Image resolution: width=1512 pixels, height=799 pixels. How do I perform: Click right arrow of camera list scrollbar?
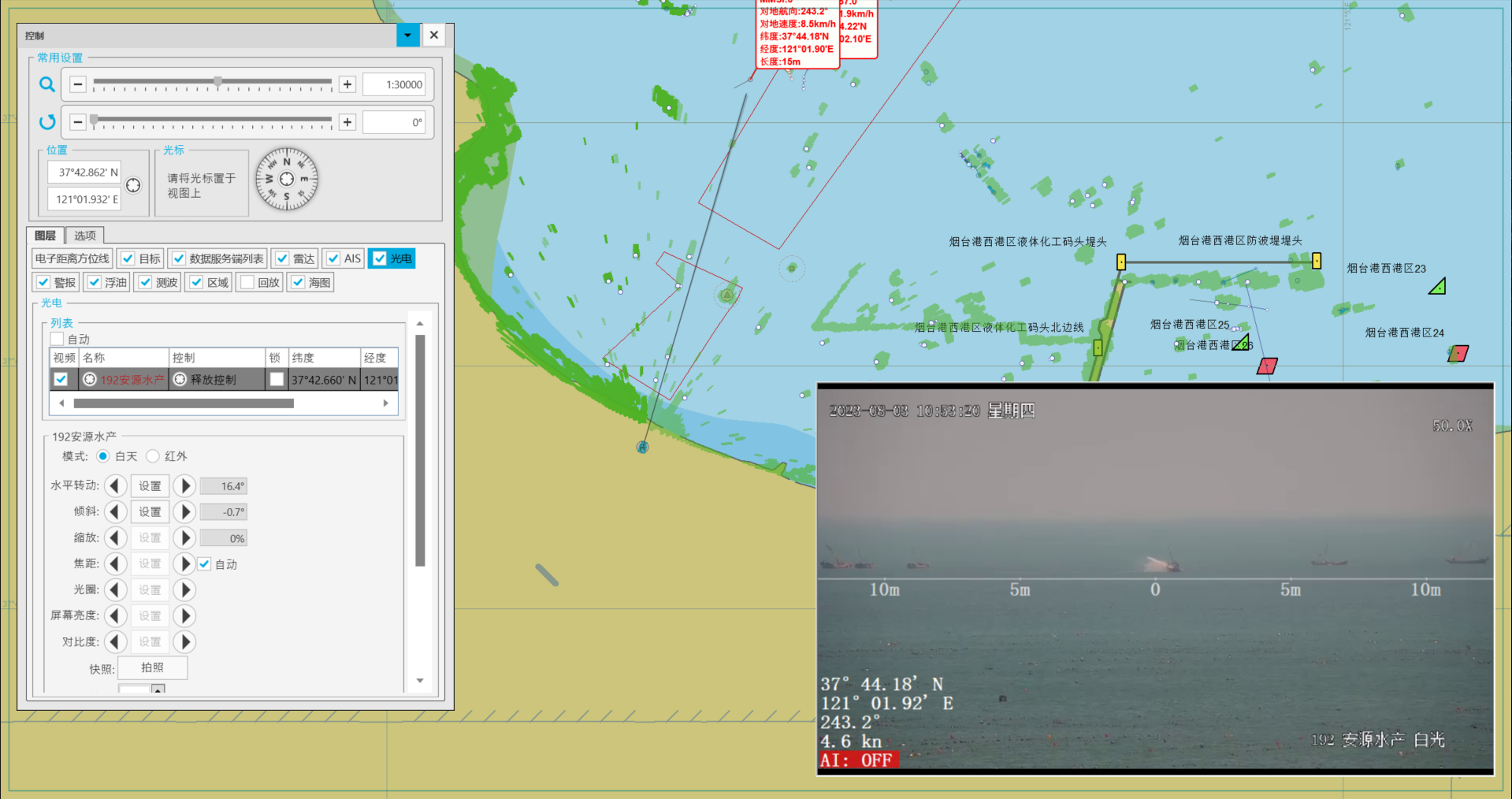pos(385,403)
